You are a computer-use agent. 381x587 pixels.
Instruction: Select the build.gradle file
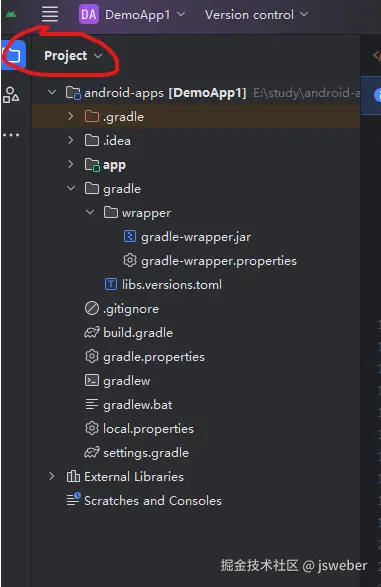coord(196,332)
